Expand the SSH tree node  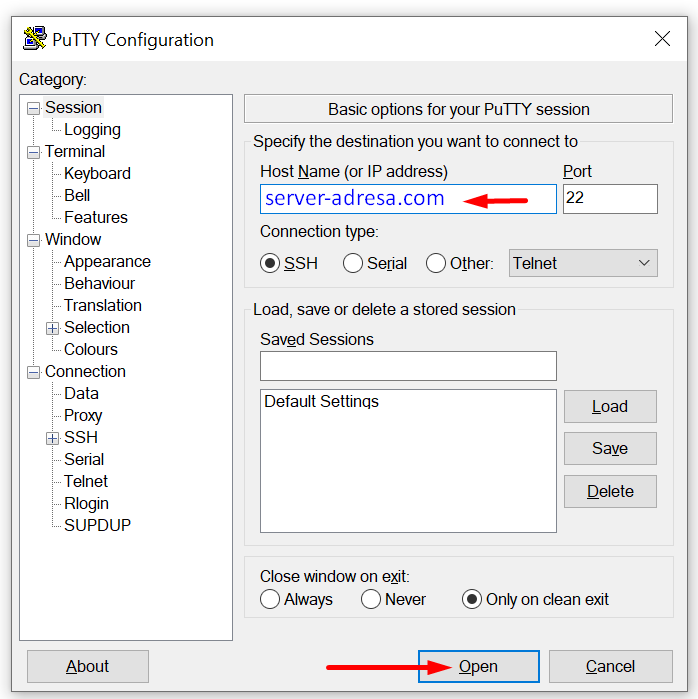pos(53,439)
